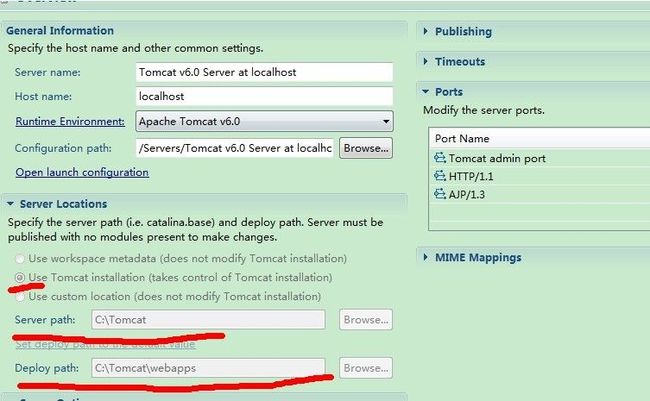This screenshot has height=401, width=650.
Task: Expand the MIME Mappings section
Action: point(425,257)
